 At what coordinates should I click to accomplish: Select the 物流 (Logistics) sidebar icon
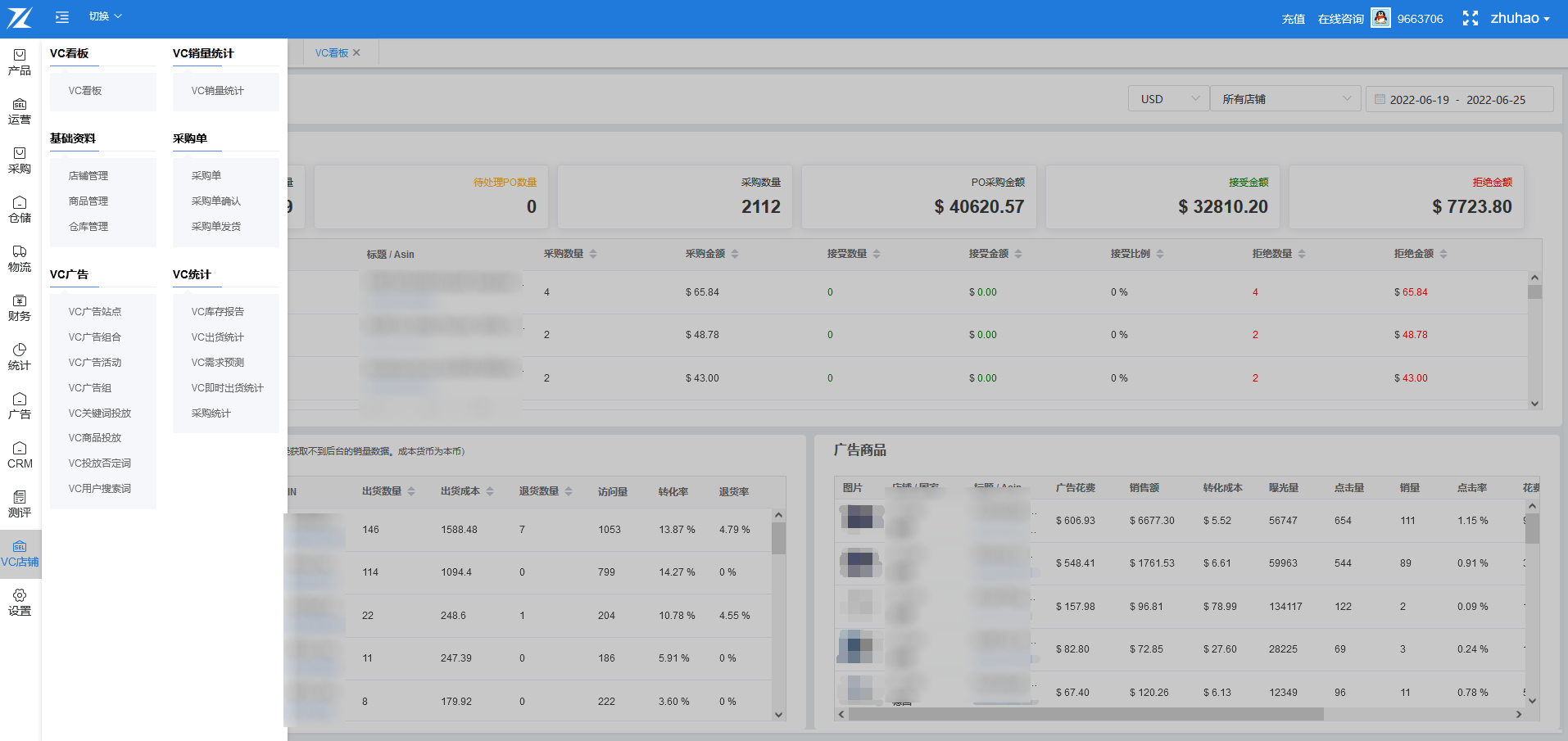pos(20,259)
